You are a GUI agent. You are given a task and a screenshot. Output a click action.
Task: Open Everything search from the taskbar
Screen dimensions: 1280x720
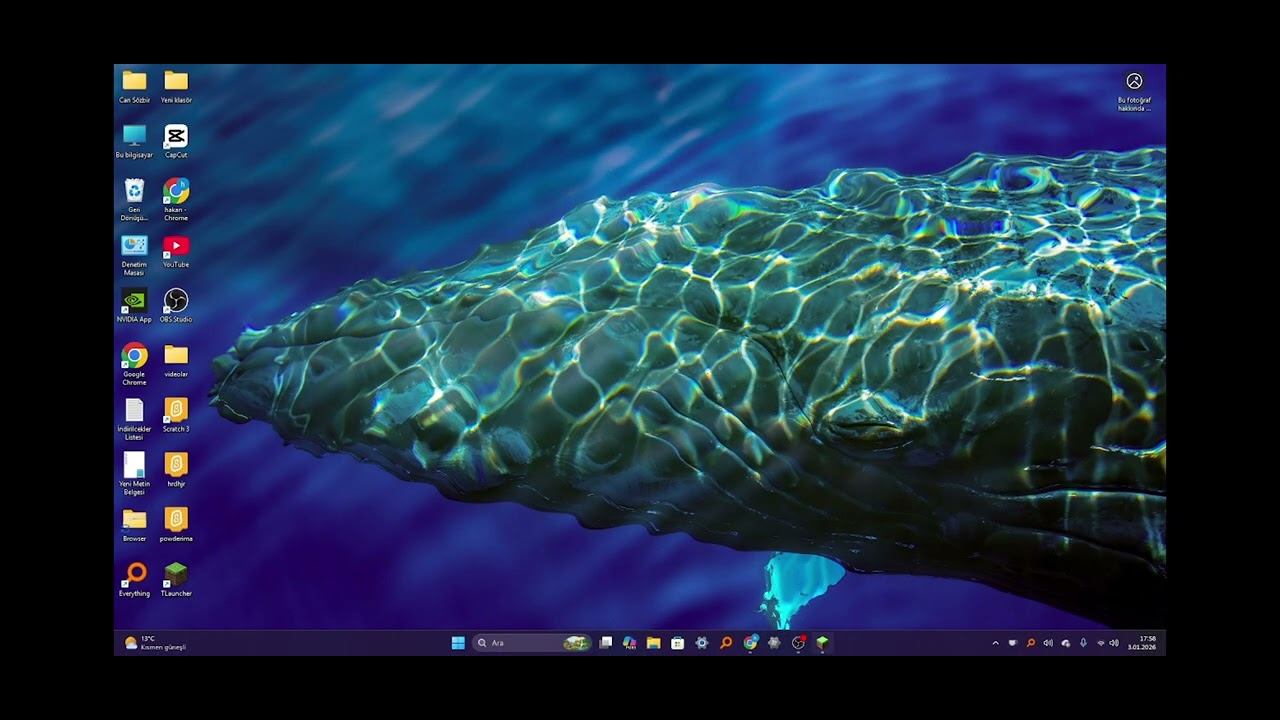(726, 643)
